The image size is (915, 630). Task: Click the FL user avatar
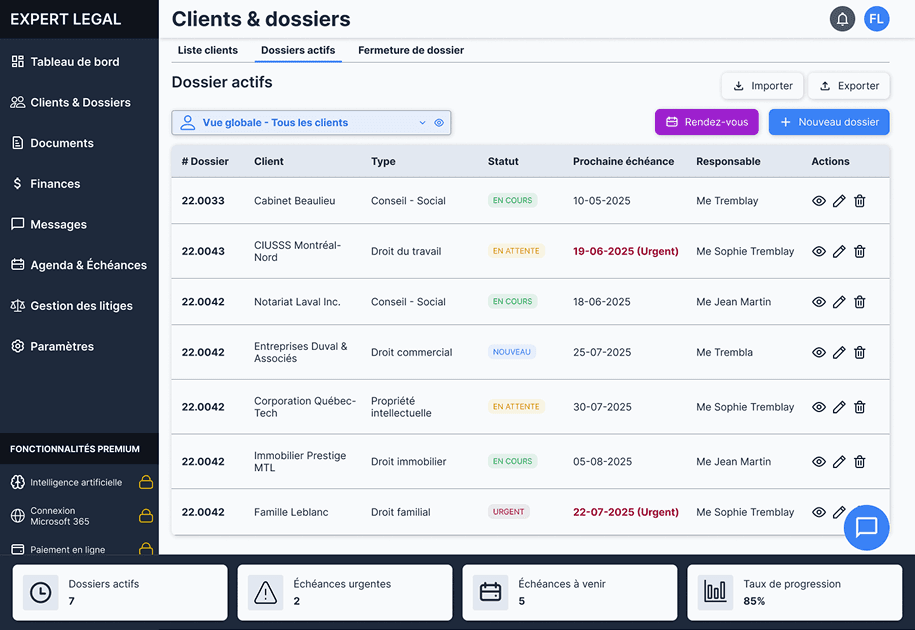876,19
